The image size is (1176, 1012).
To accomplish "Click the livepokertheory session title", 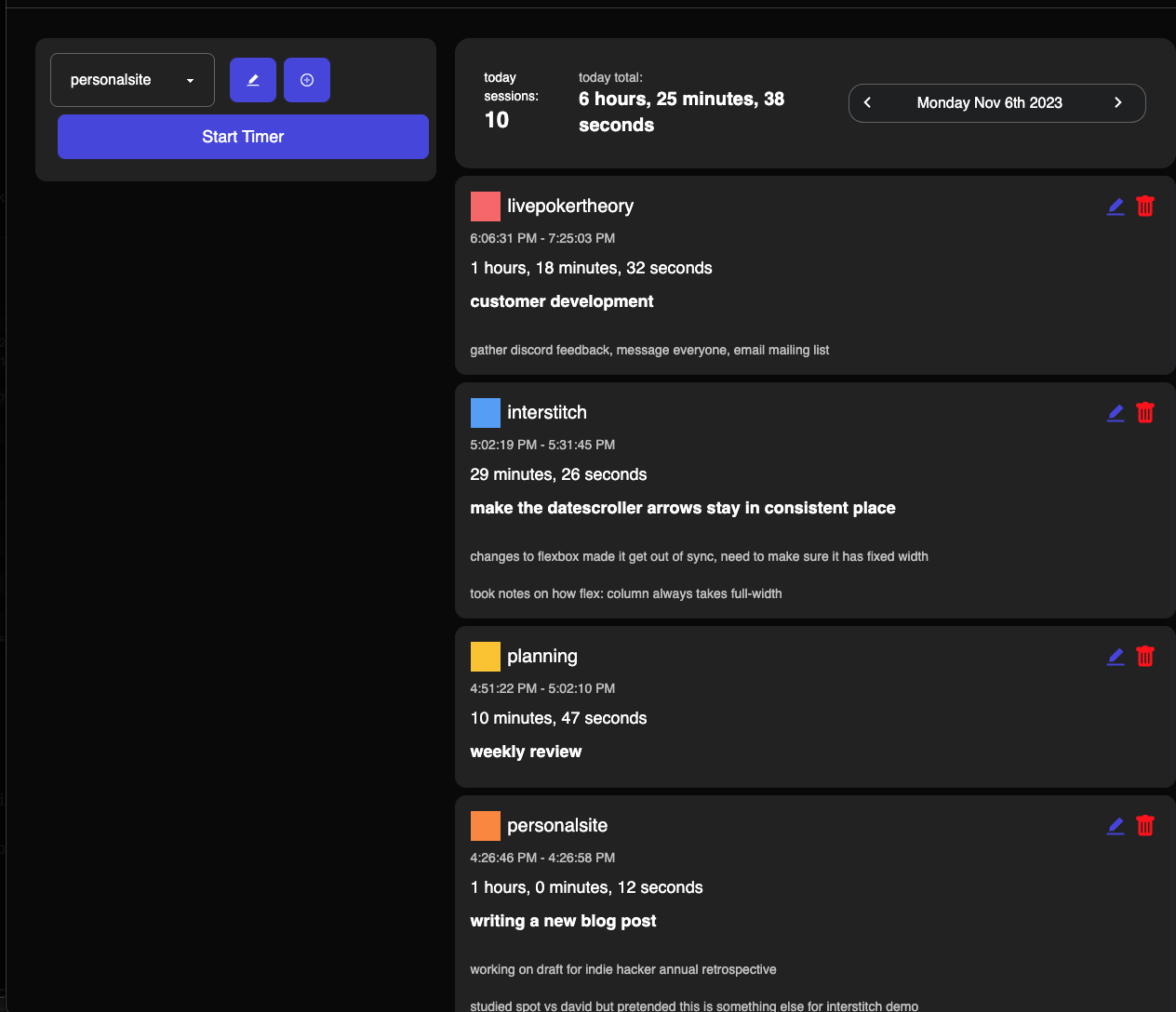I will (570, 206).
